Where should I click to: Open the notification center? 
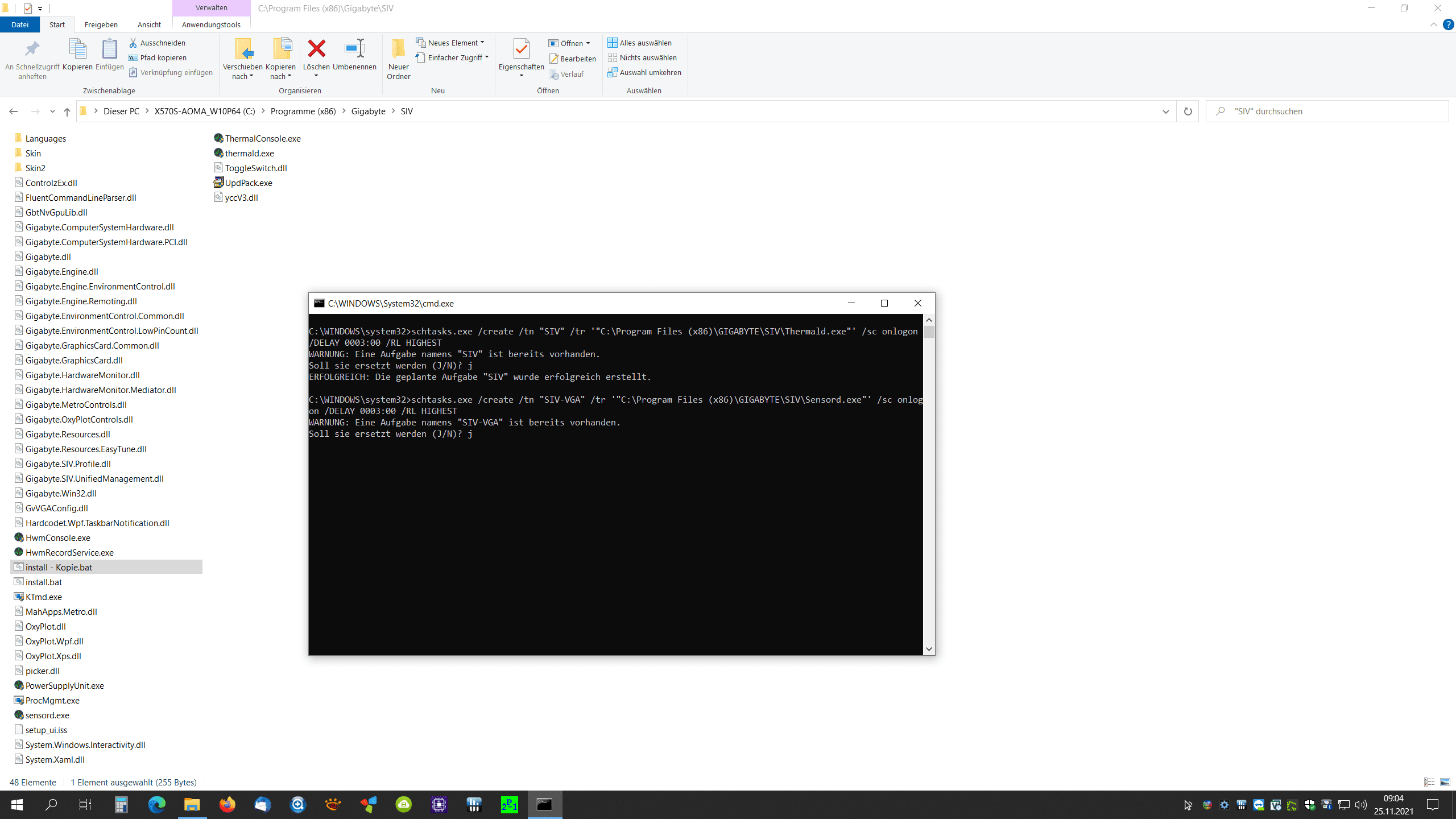click(x=1433, y=805)
